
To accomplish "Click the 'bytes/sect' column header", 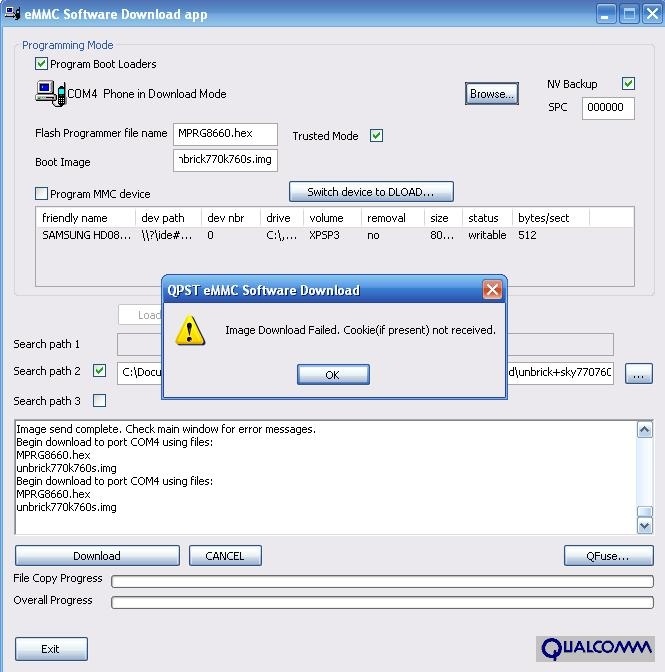I will [x=551, y=218].
